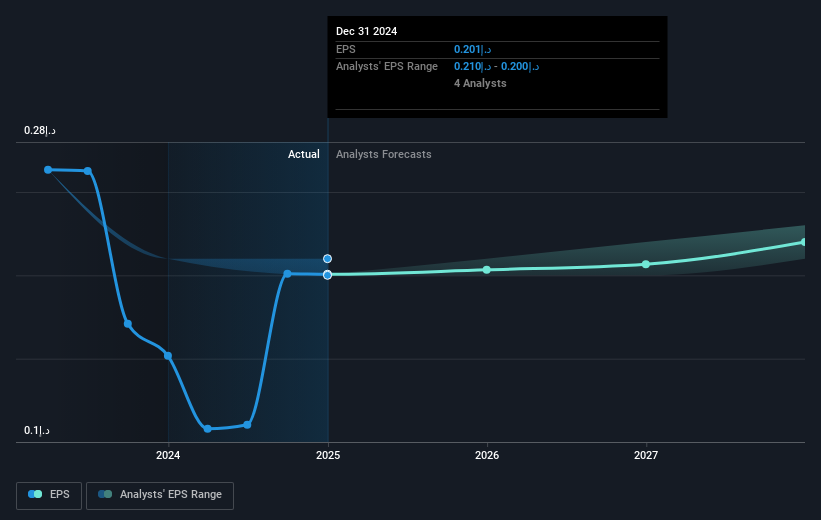
Task: Click the tooltip range value 0.200
Action: pos(520,67)
